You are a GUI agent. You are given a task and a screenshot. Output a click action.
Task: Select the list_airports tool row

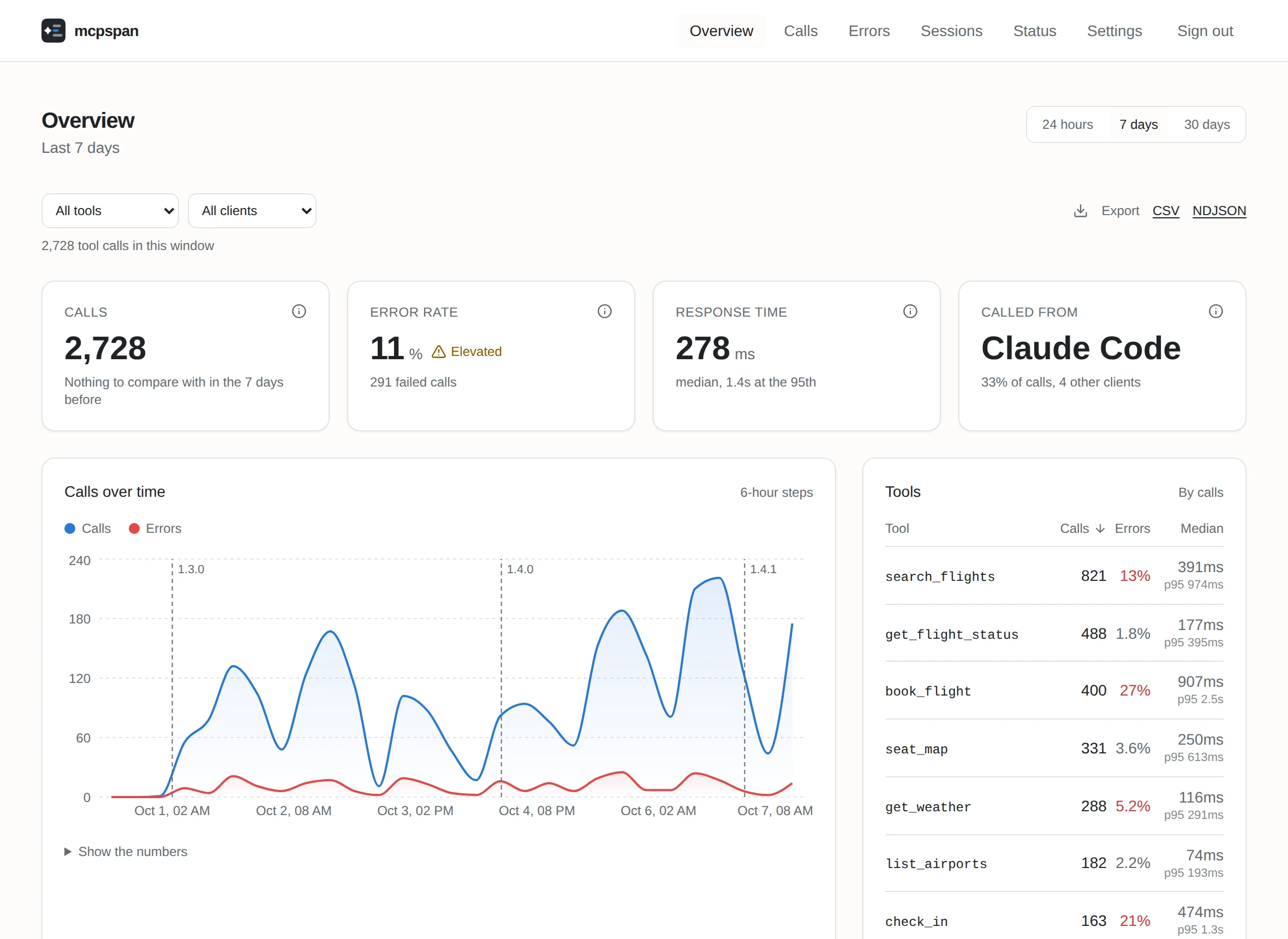[x=1054, y=864]
